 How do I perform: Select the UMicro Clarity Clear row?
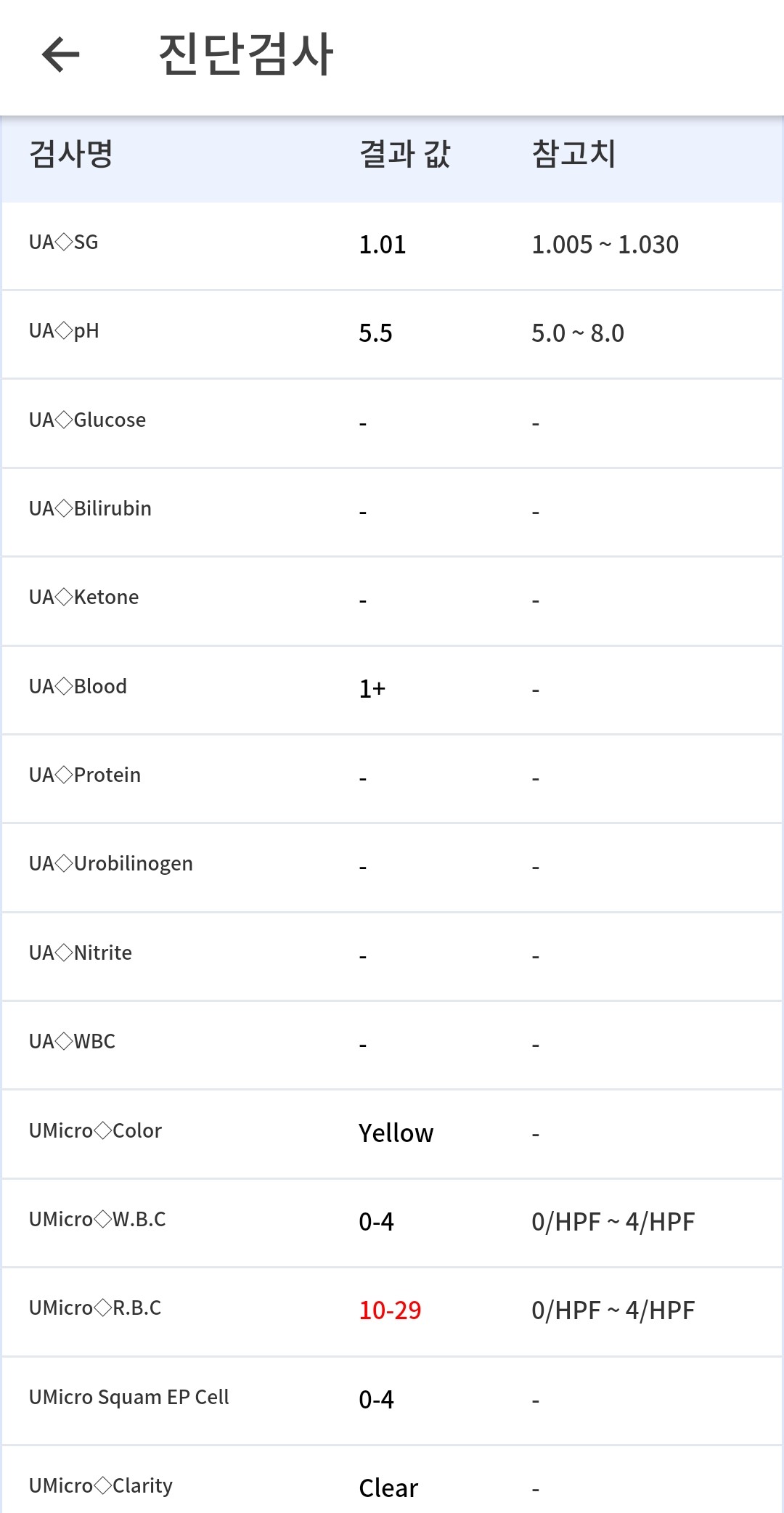pos(392,1480)
